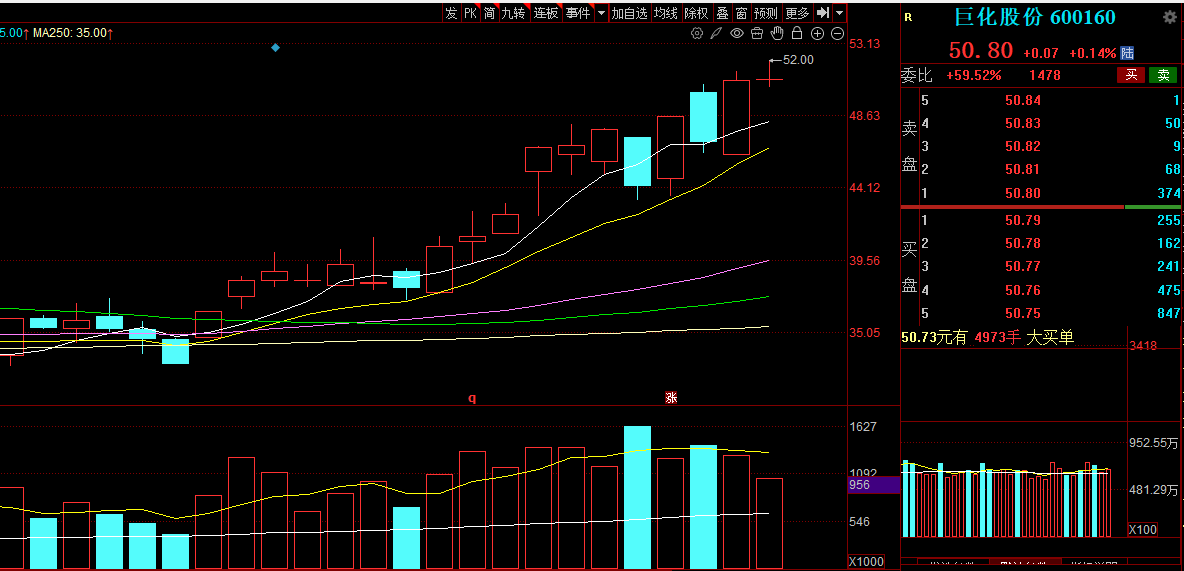Click the green 卖 sell button
Image resolution: width=1184 pixels, height=571 pixels.
pyautogui.click(x=1163, y=75)
